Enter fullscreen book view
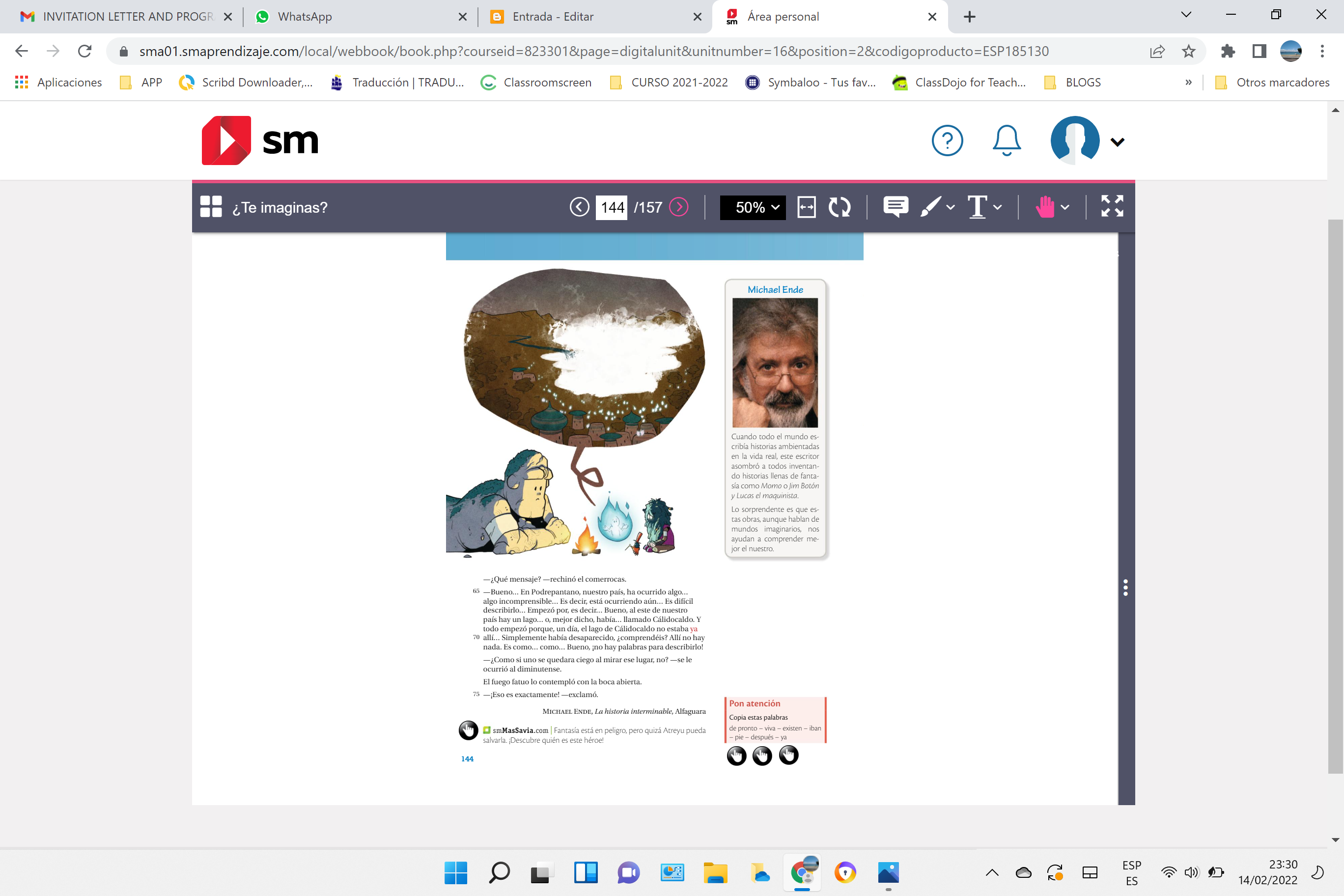Screen dimensions: 1344x896 [x=1112, y=206]
